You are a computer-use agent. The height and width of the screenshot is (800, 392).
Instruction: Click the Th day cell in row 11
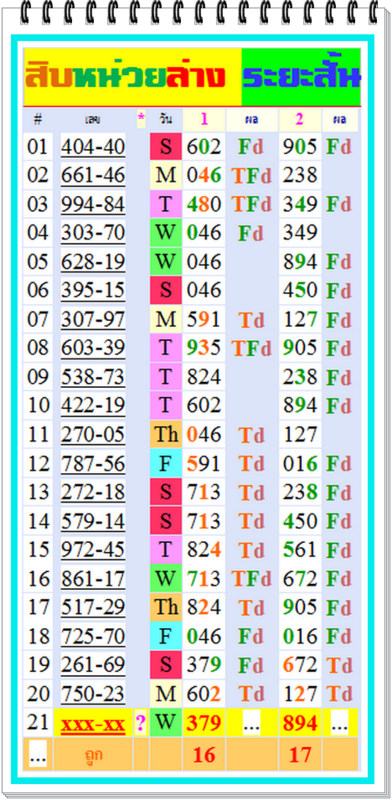click(166, 435)
